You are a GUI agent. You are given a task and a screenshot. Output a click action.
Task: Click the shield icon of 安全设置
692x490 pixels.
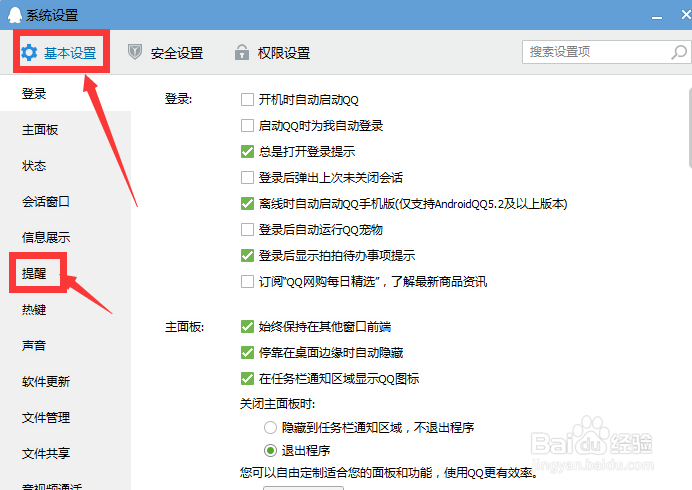135,52
